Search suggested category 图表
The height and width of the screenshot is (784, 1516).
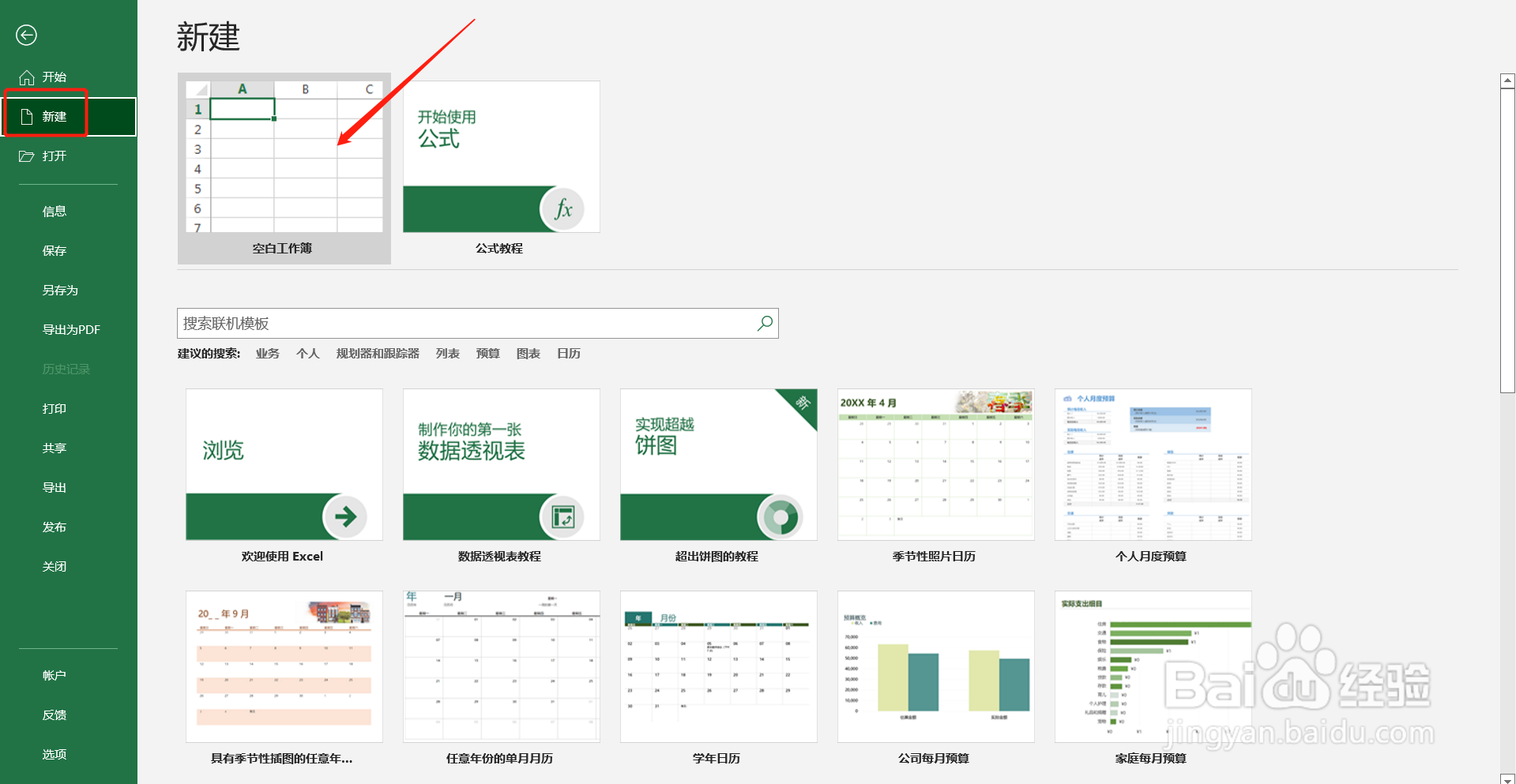coord(529,354)
